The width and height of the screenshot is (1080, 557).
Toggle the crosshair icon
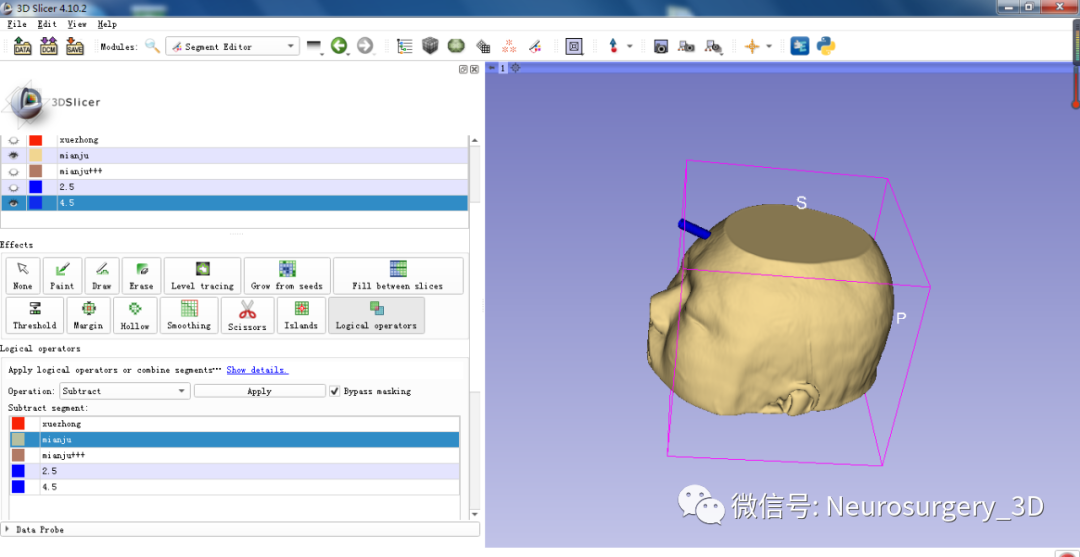click(752, 46)
